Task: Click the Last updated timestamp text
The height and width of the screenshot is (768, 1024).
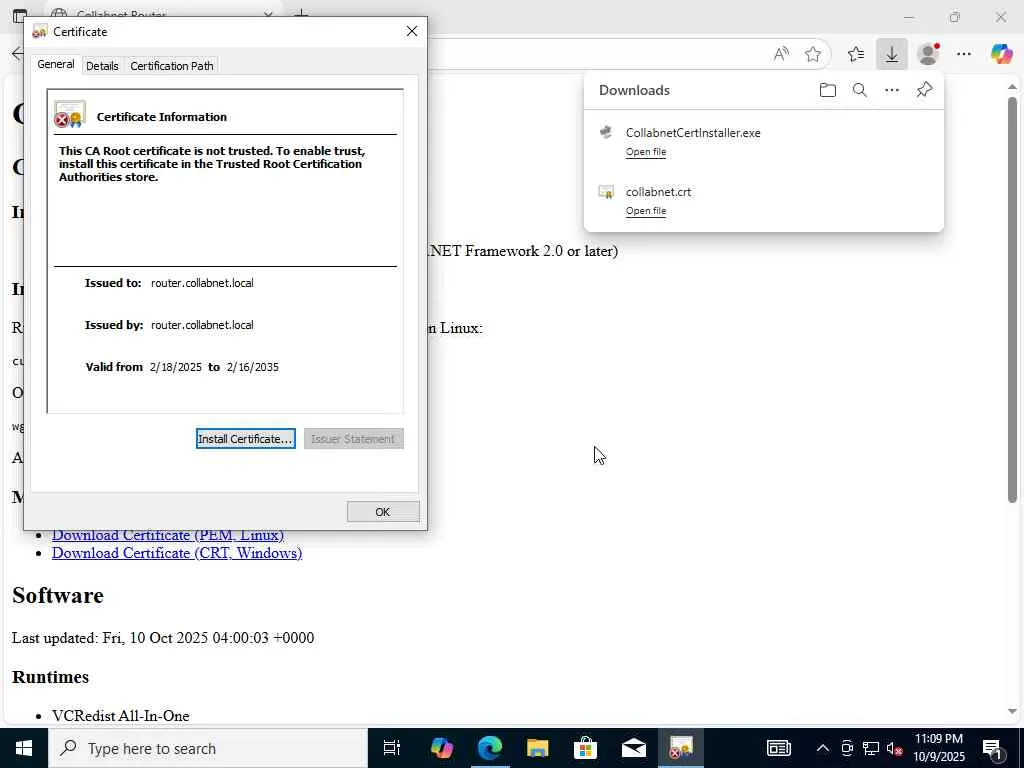Action: click(163, 637)
